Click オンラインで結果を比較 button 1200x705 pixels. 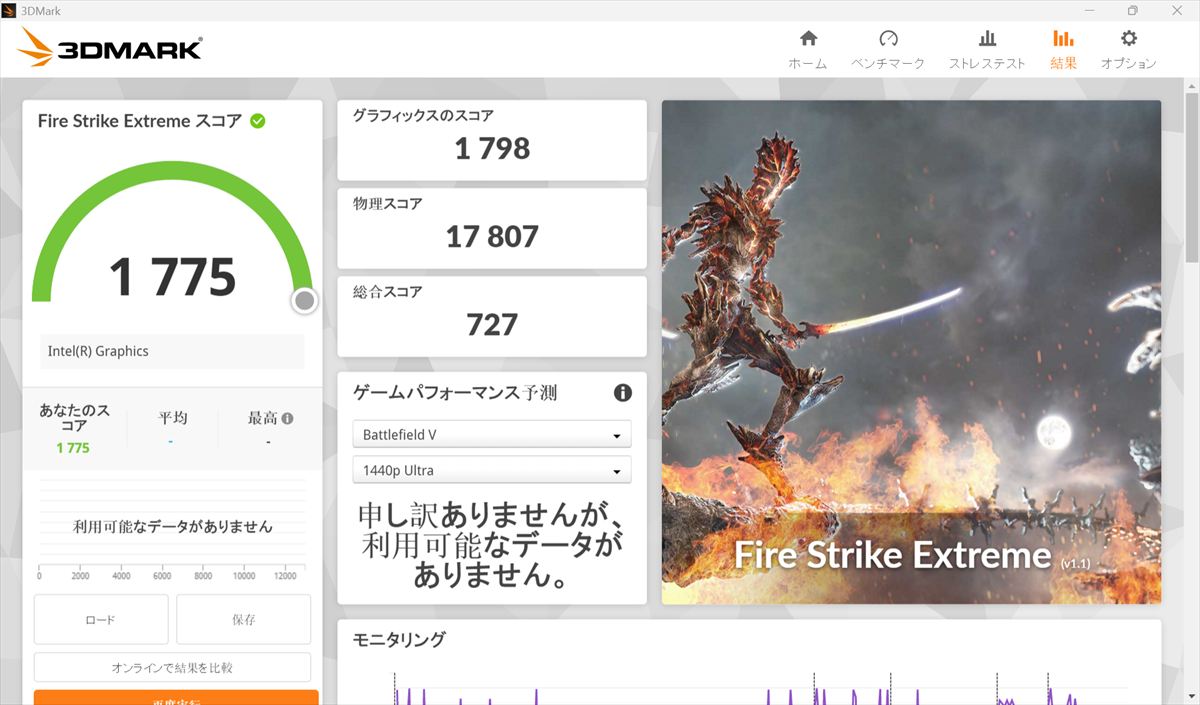click(172, 667)
